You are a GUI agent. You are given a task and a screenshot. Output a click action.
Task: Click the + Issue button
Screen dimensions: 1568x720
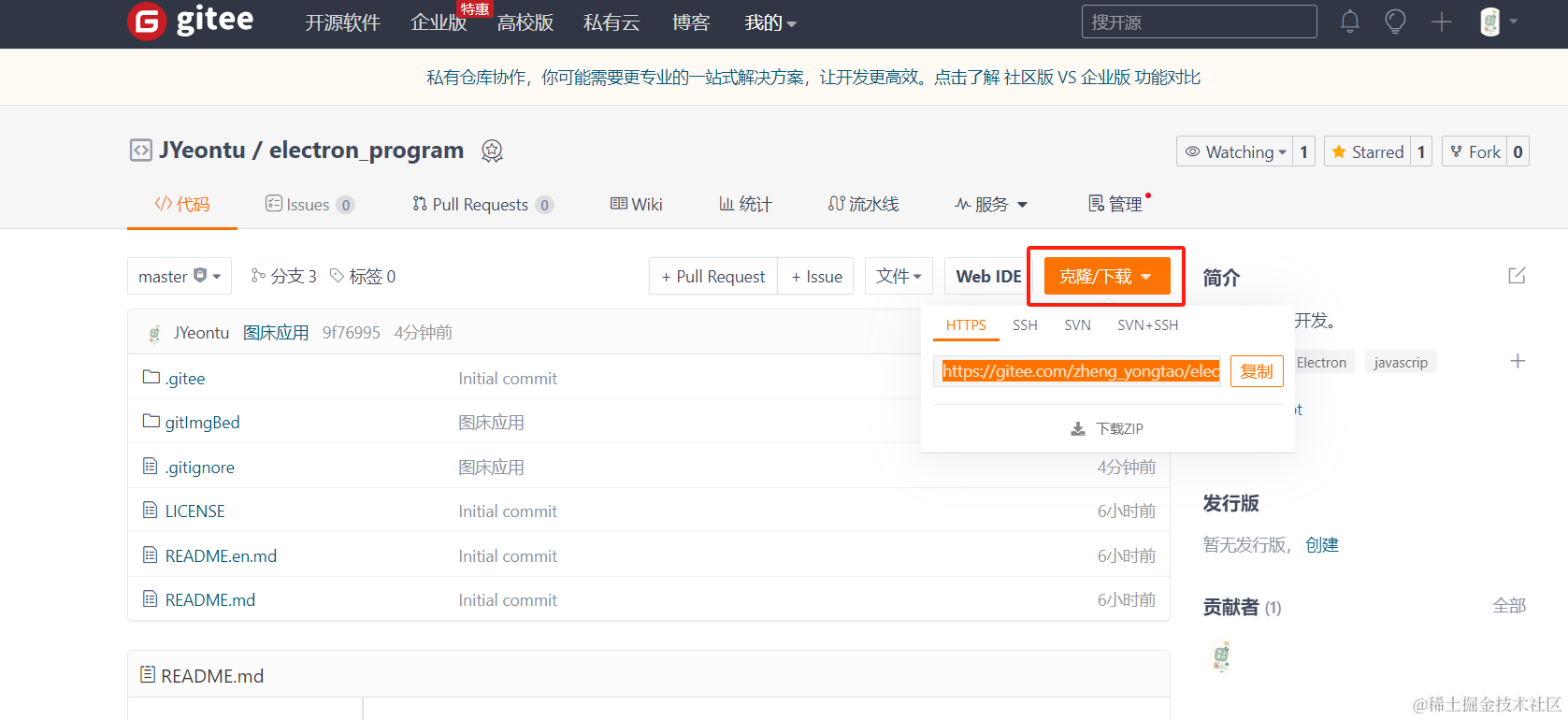(x=816, y=276)
